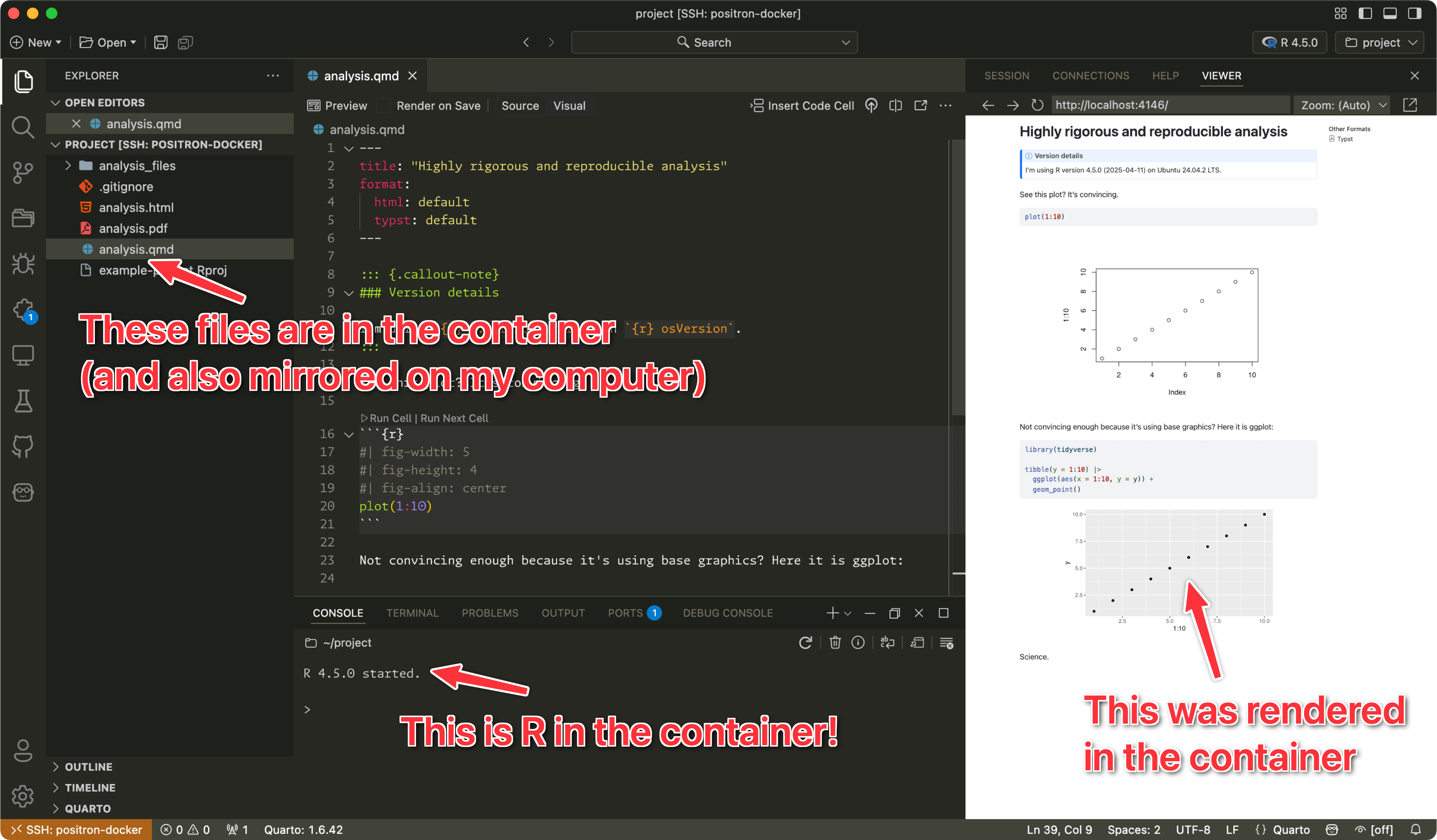Clear console with trash icon
This screenshot has width=1437, height=840.
pyautogui.click(x=835, y=643)
